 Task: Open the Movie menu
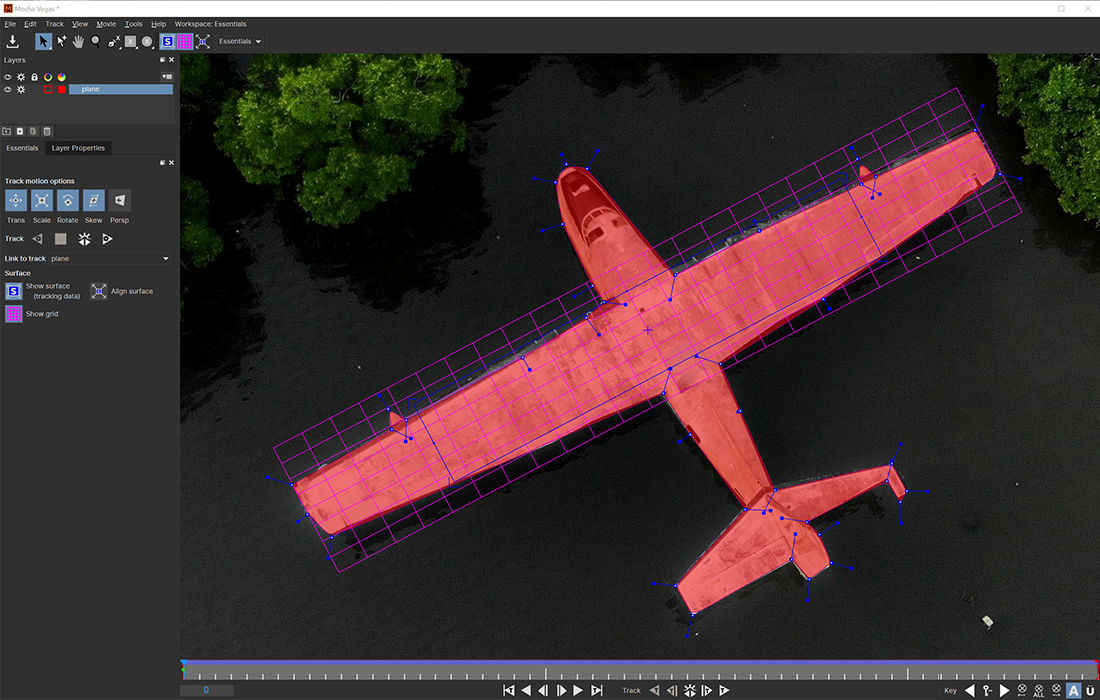click(x=106, y=24)
